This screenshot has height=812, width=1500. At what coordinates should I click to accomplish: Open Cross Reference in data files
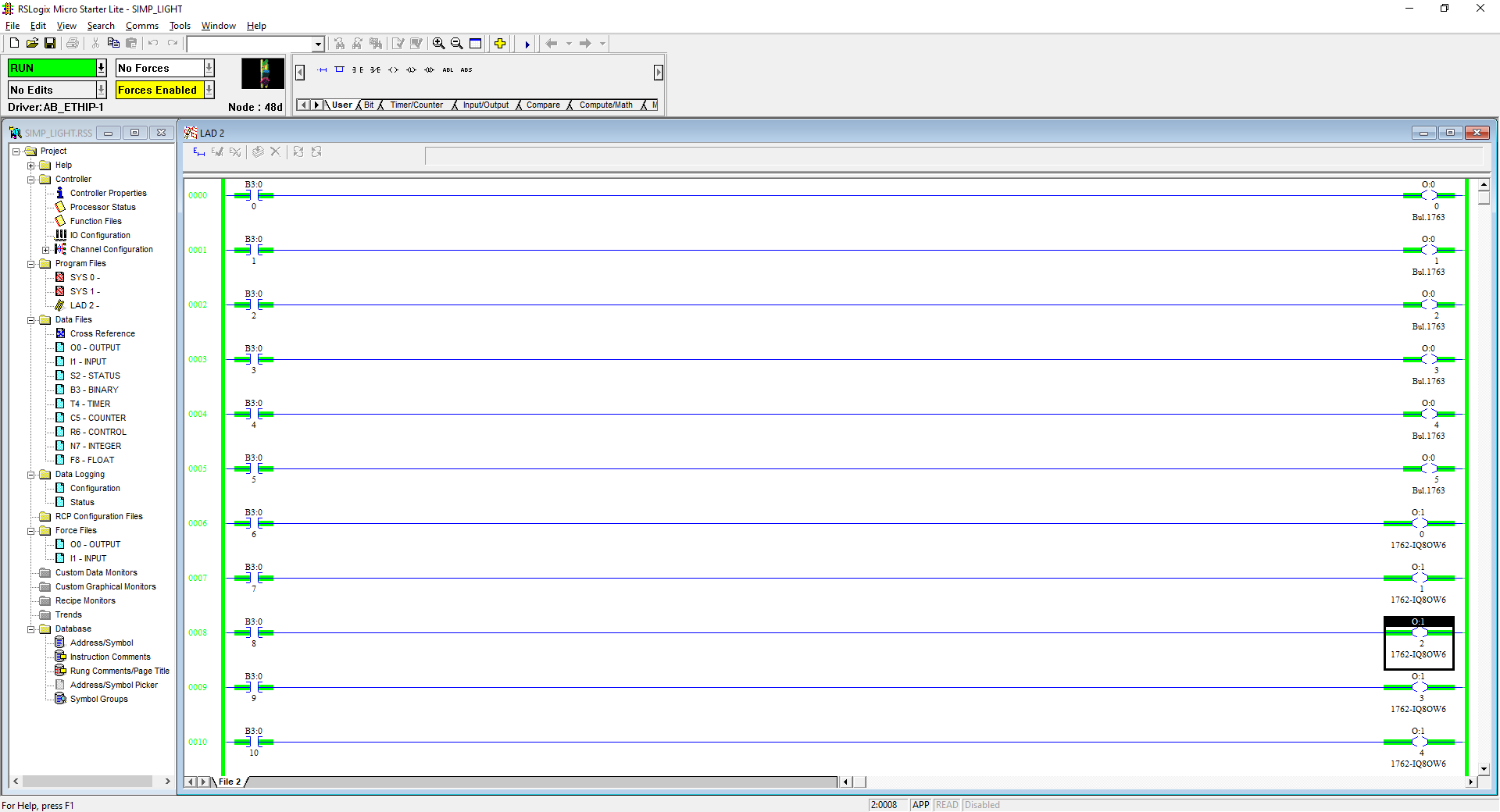tap(102, 333)
